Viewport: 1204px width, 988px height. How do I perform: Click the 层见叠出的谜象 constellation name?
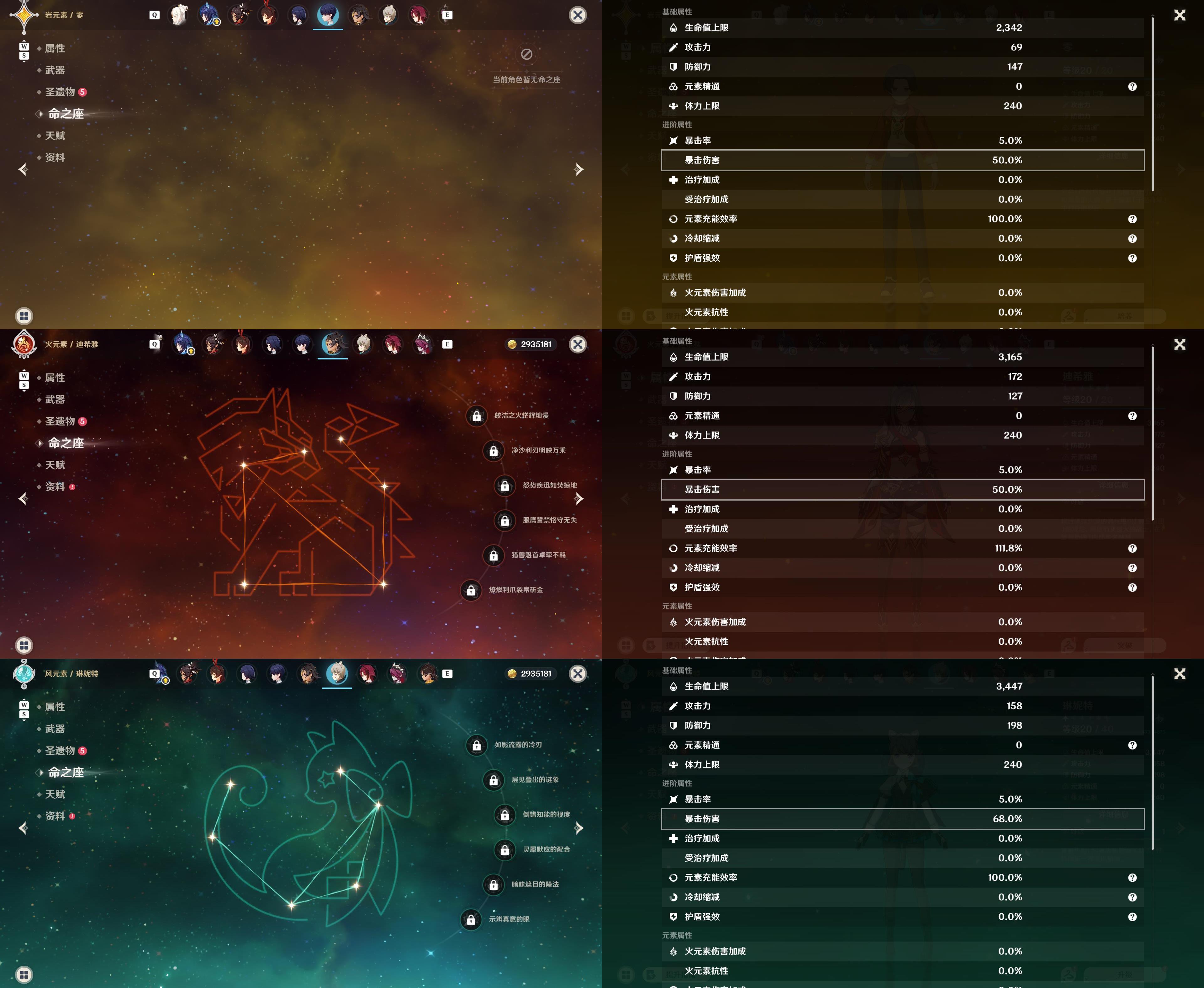click(x=535, y=780)
